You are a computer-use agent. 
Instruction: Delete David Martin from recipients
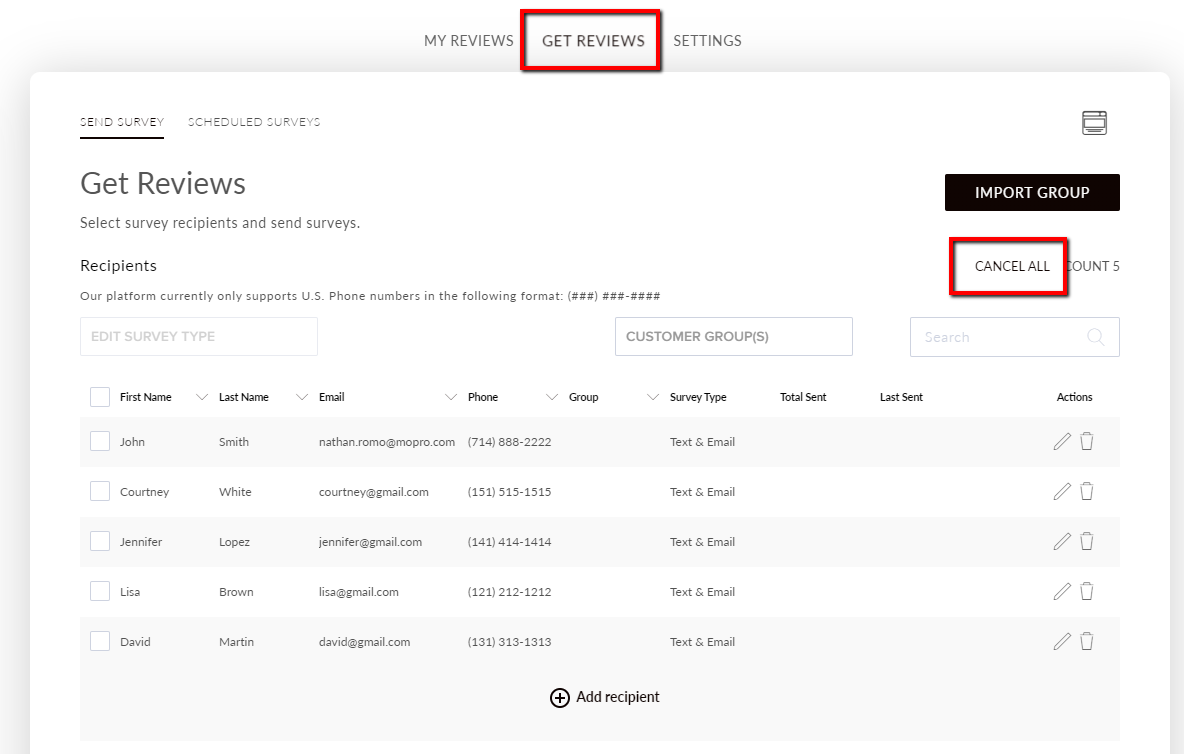(1087, 642)
